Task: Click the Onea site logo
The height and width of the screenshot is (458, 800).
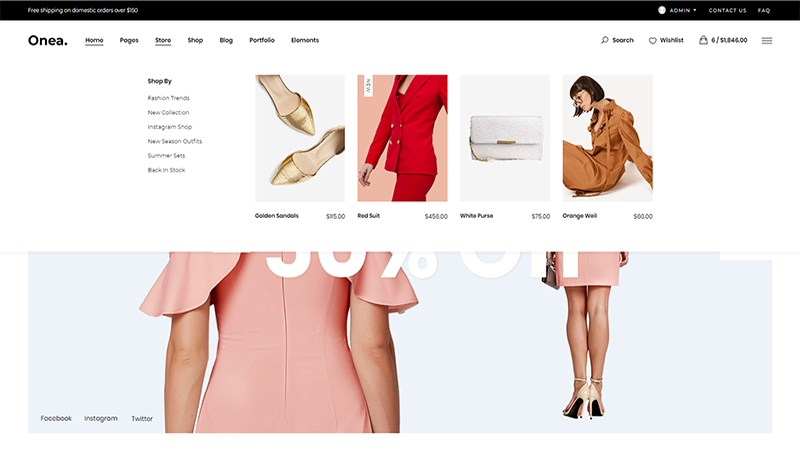Action: click(x=47, y=40)
